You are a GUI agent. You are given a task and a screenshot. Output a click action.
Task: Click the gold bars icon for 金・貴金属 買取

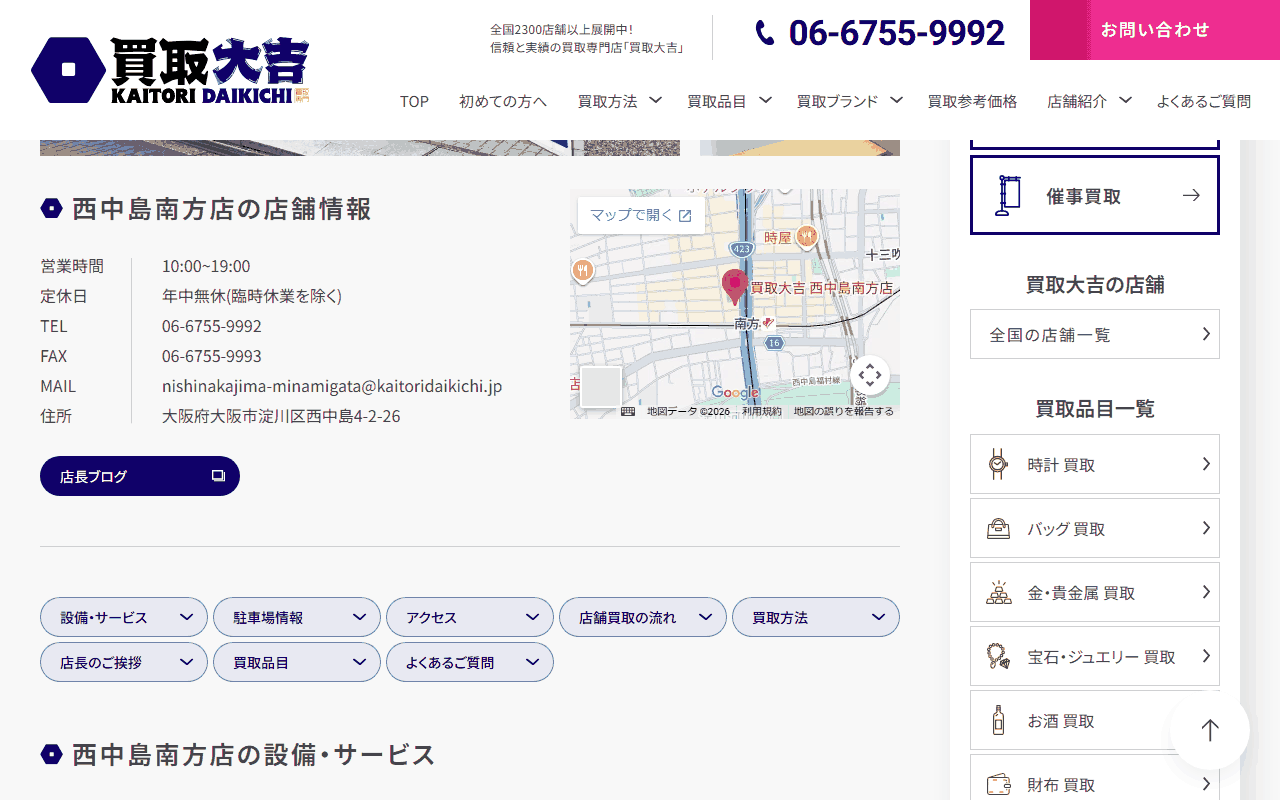[998, 592]
